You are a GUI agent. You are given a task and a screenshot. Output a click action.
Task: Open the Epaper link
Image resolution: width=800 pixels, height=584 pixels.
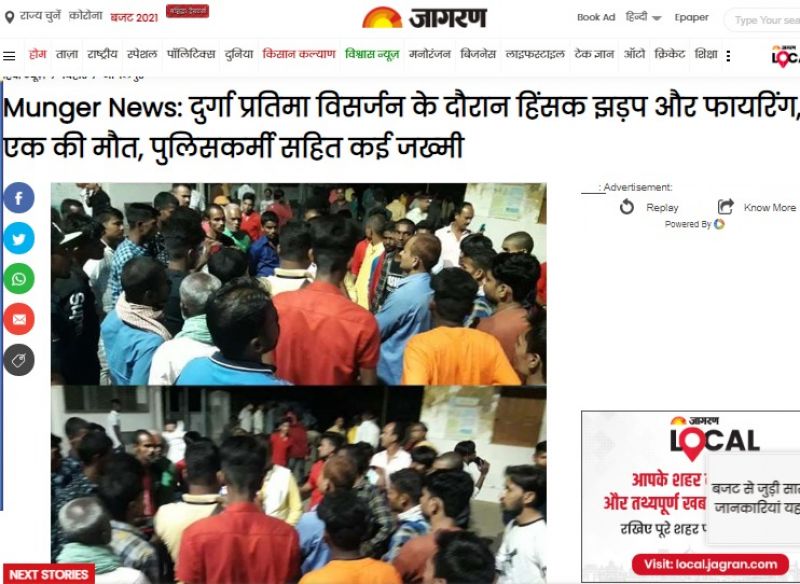click(x=691, y=17)
